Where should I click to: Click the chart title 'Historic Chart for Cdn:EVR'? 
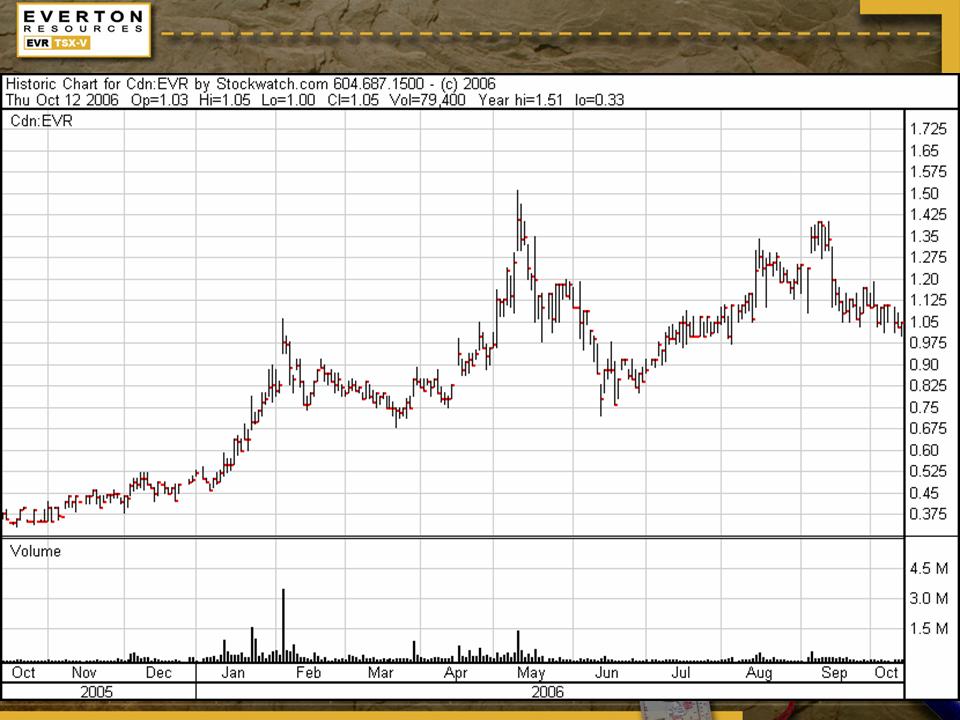[x=97, y=84]
